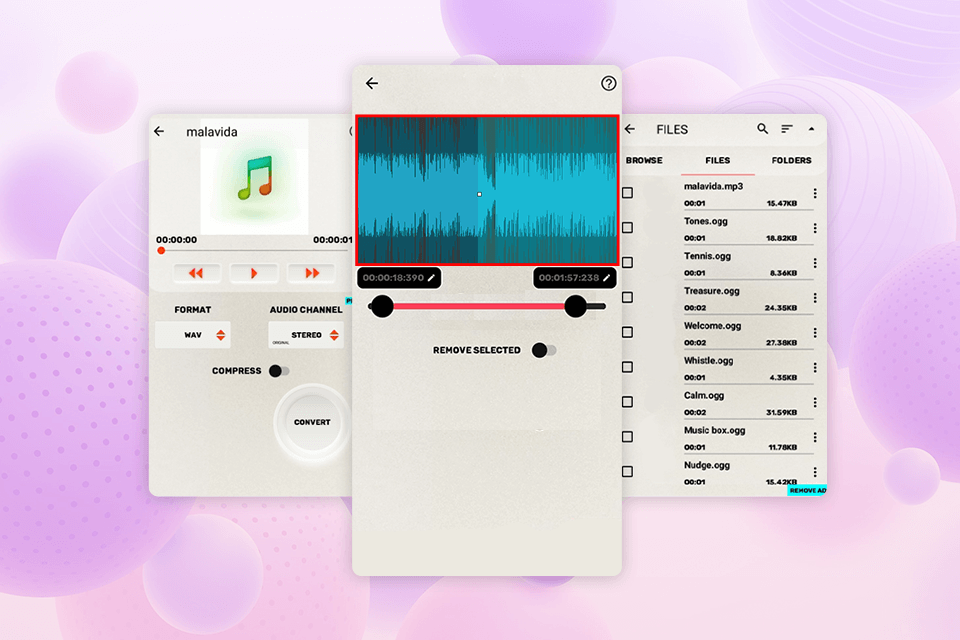Edit the end time 00:01:57:238

coord(575,277)
